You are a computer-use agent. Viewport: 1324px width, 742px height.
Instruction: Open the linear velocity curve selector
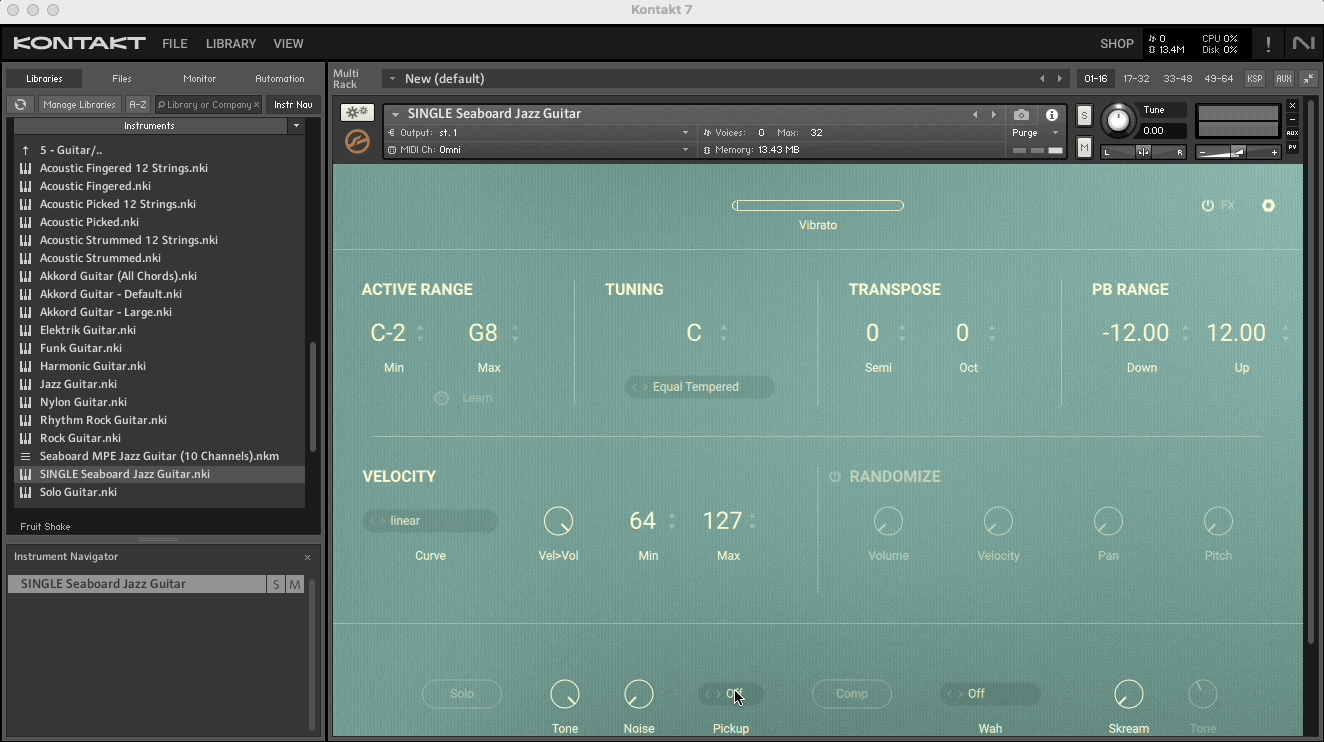[430, 521]
